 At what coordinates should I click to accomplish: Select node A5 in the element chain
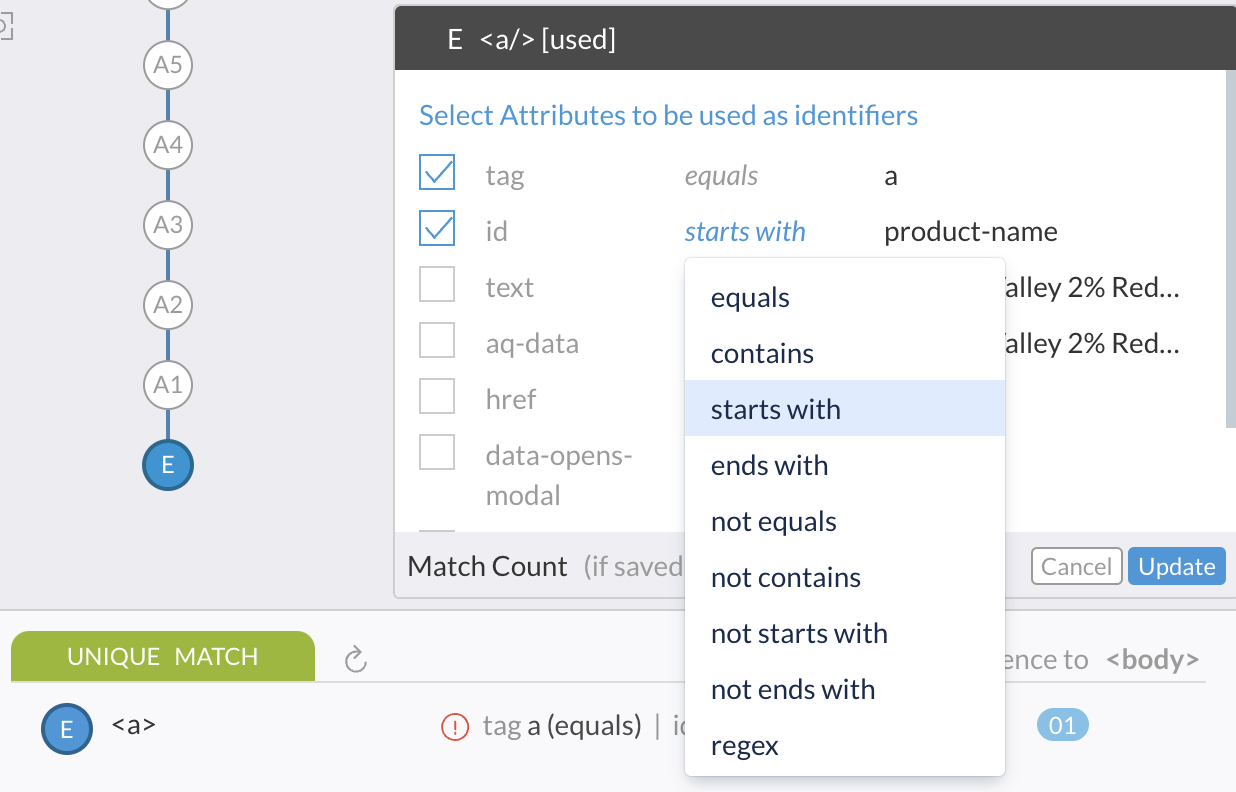point(167,65)
